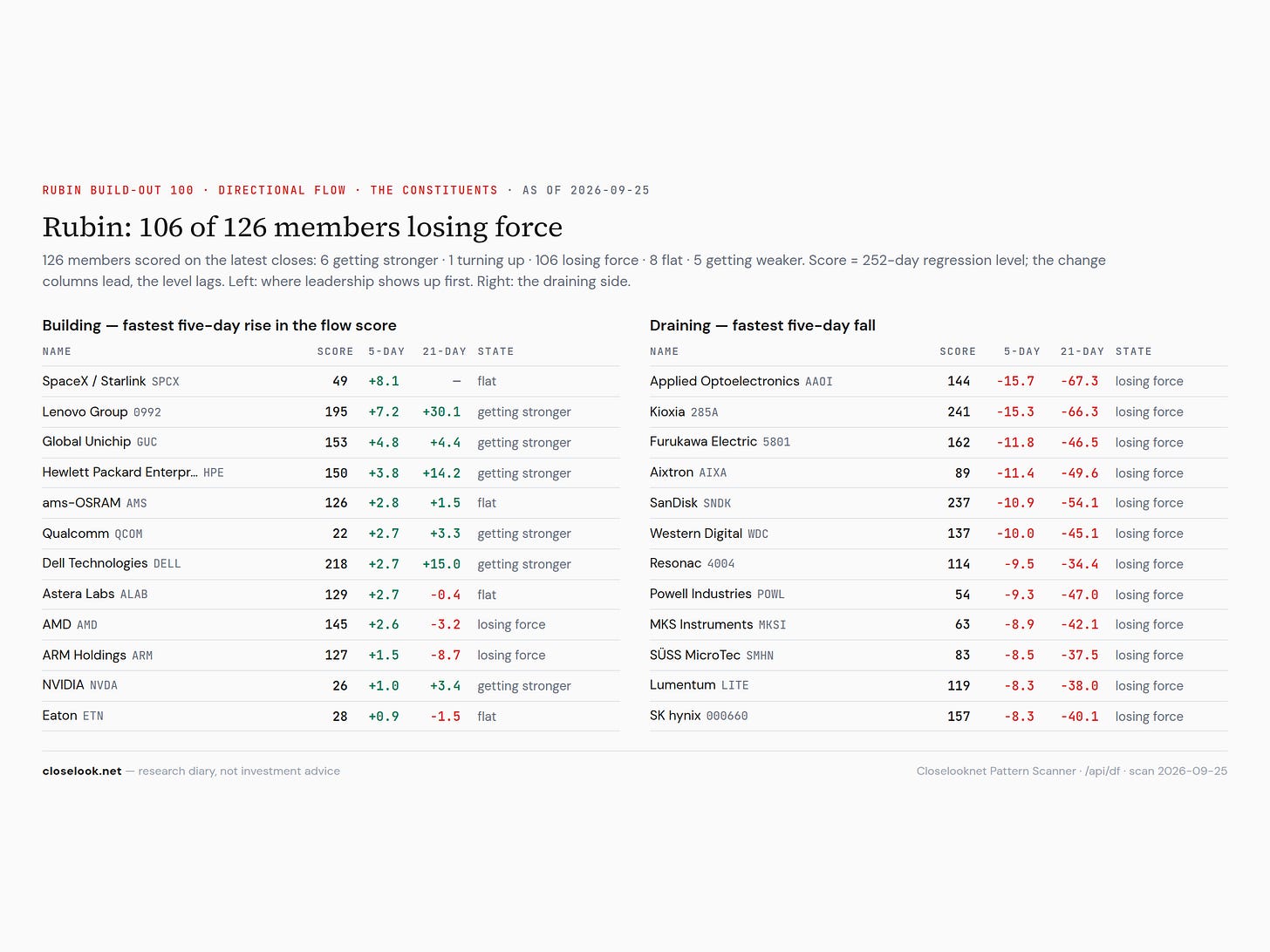The image size is (1270, 952).
Task: Click the 000660 ticker code
Action: pyautogui.click(x=727, y=717)
